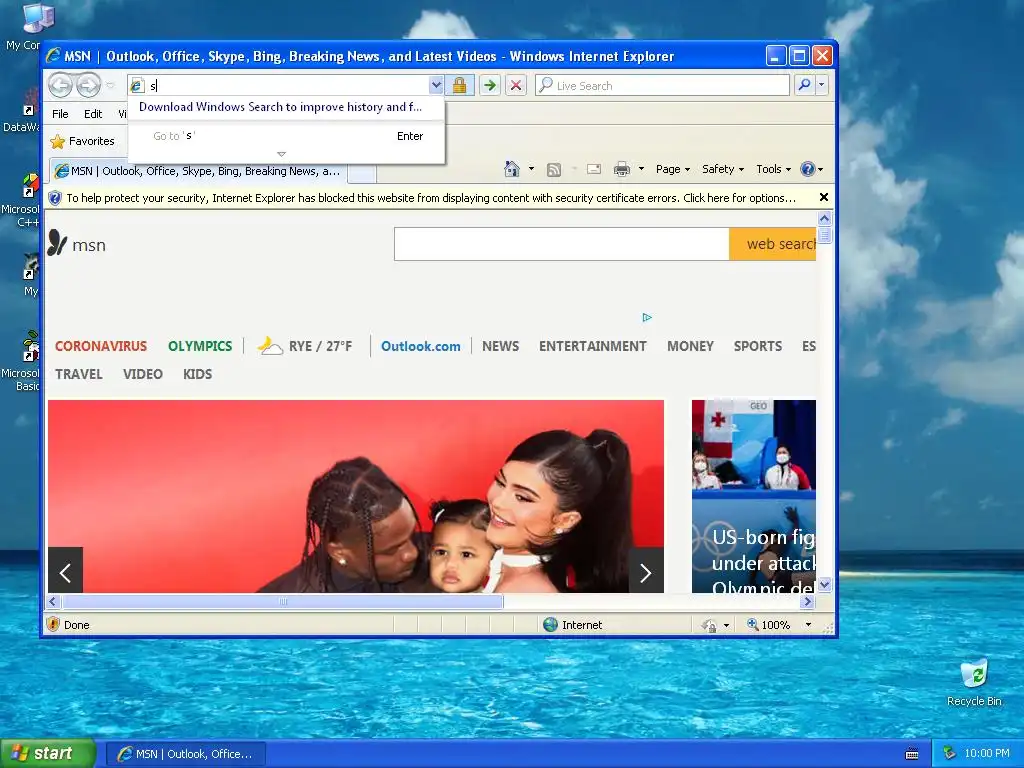
Task: Open the SPORTS section link
Action: 758,346
